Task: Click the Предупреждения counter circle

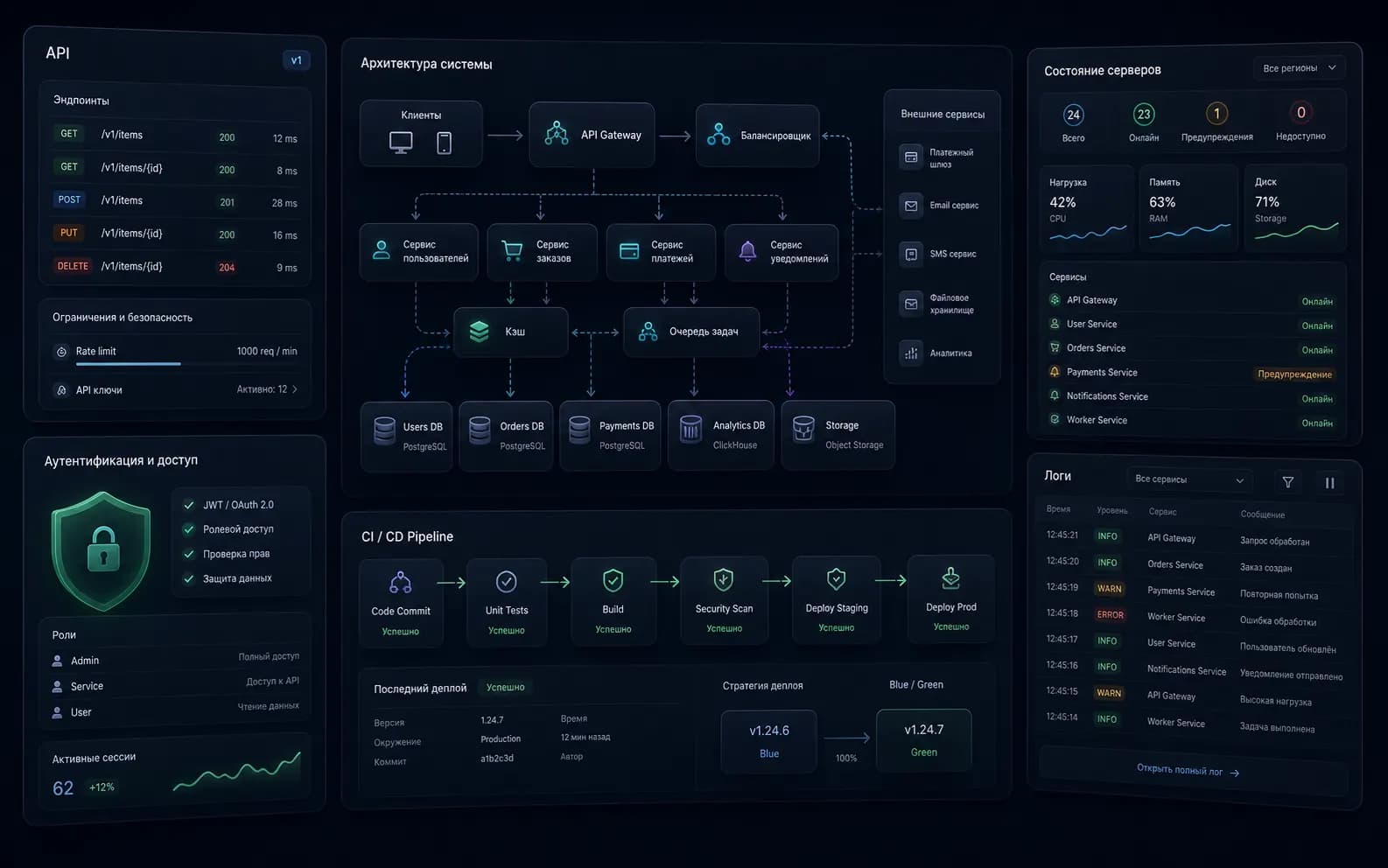Action: click(x=1216, y=114)
